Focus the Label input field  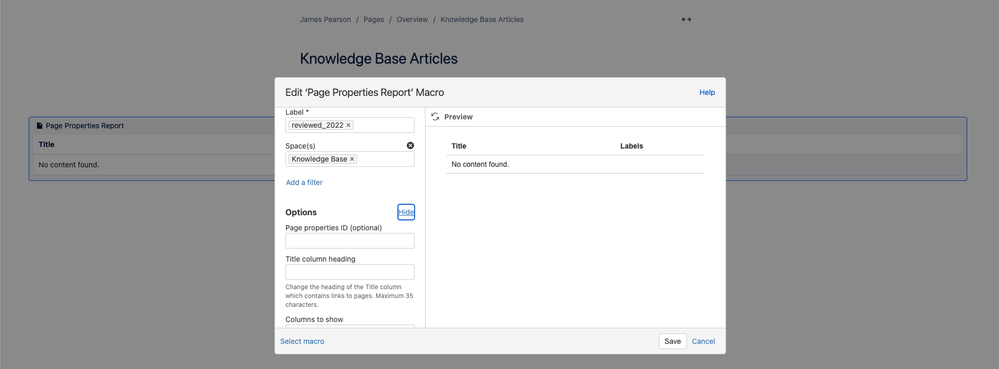pyautogui.click(x=350, y=126)
